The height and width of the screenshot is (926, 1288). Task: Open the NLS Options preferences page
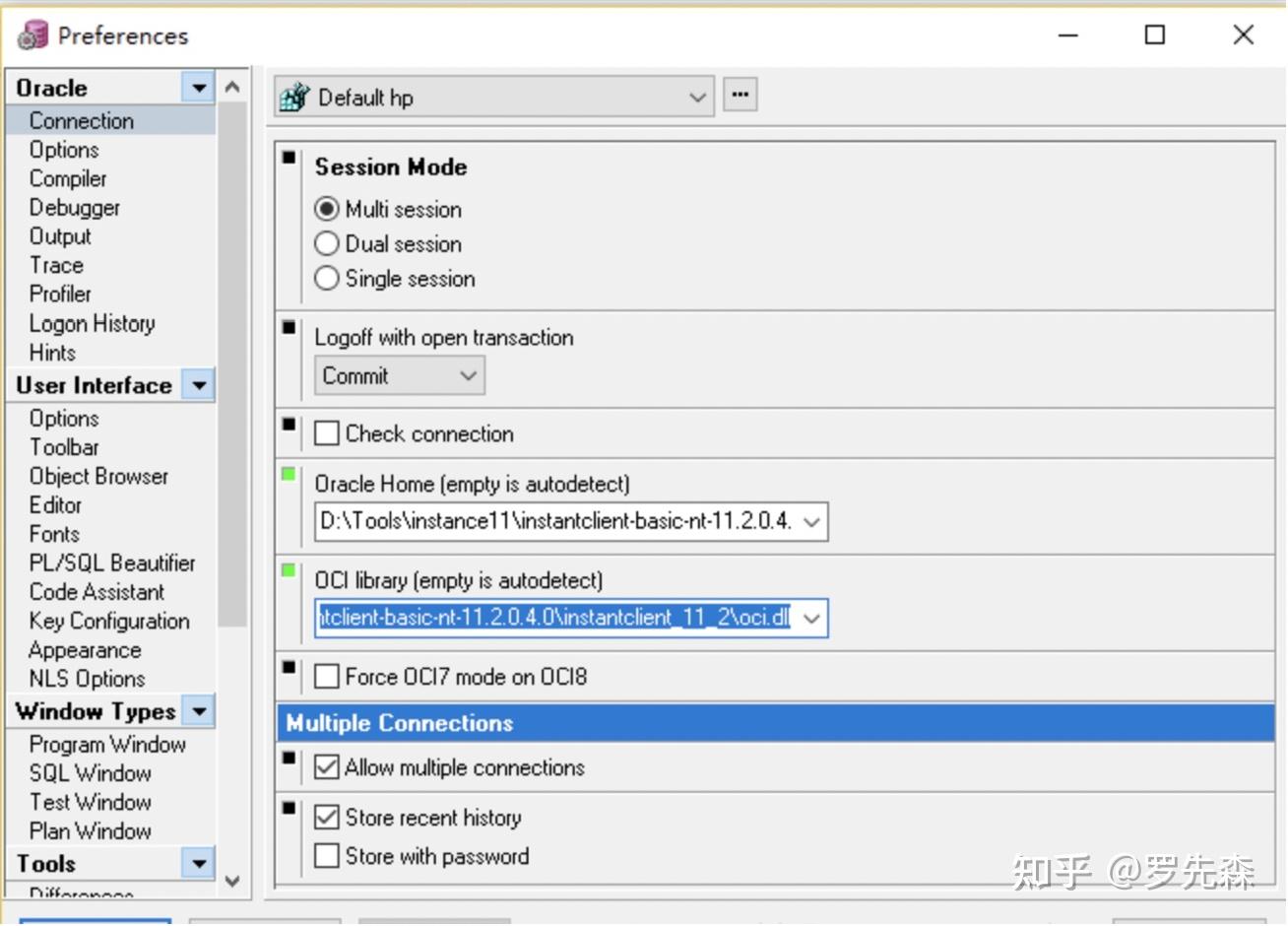coord(87,679)
